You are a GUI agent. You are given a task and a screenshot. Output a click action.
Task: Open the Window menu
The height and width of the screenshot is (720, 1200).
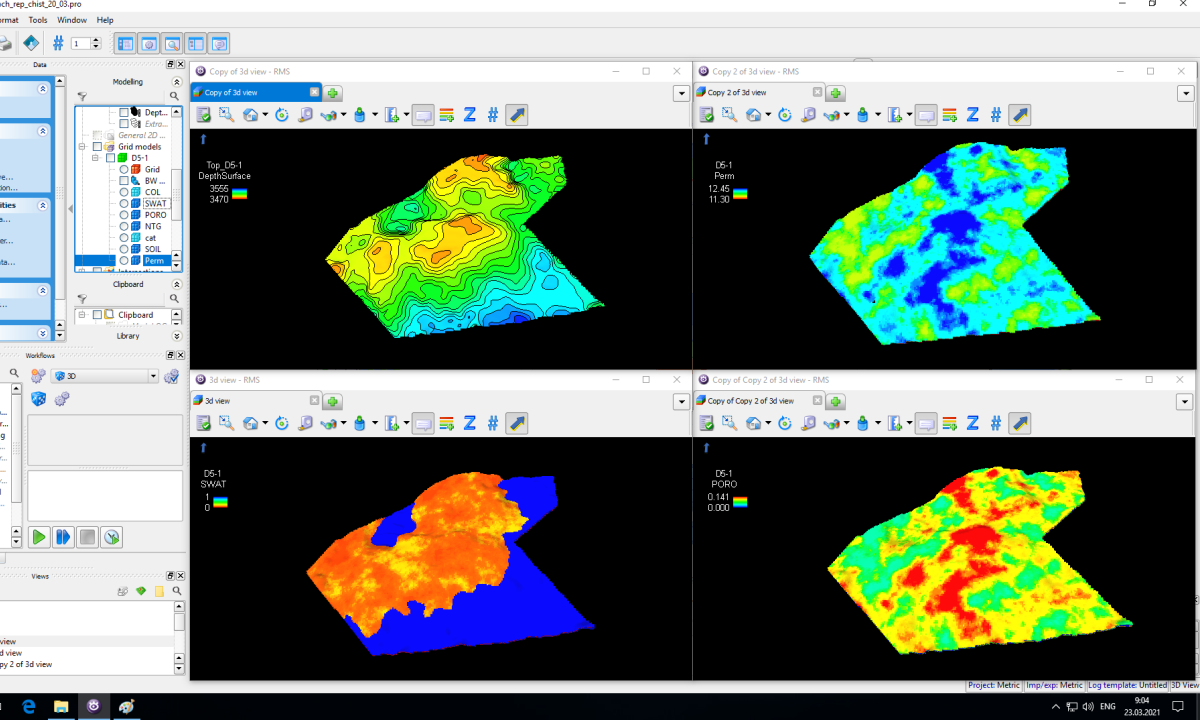[x=71, y=20]
